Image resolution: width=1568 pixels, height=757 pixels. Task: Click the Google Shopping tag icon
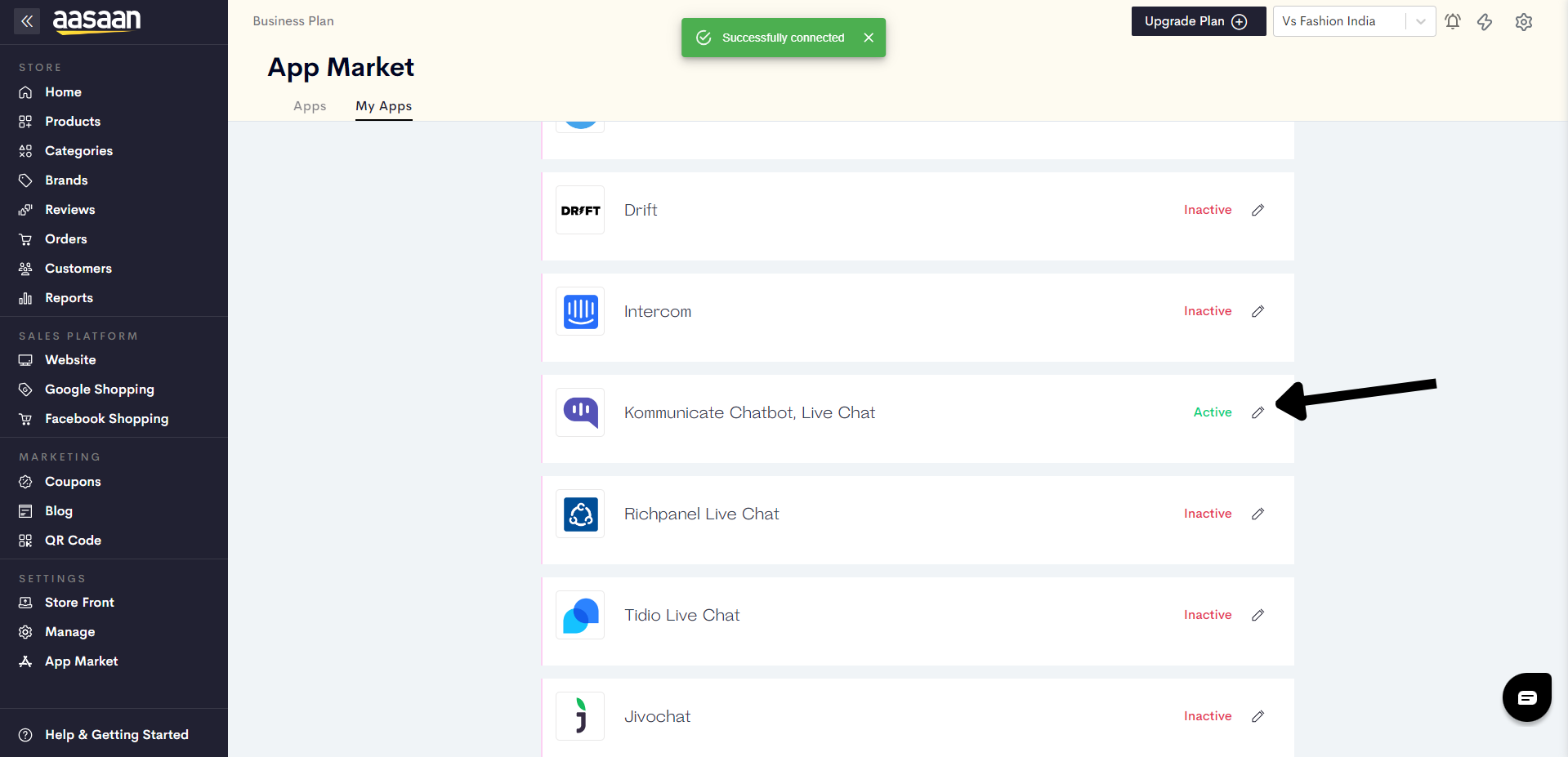point(25,390)
